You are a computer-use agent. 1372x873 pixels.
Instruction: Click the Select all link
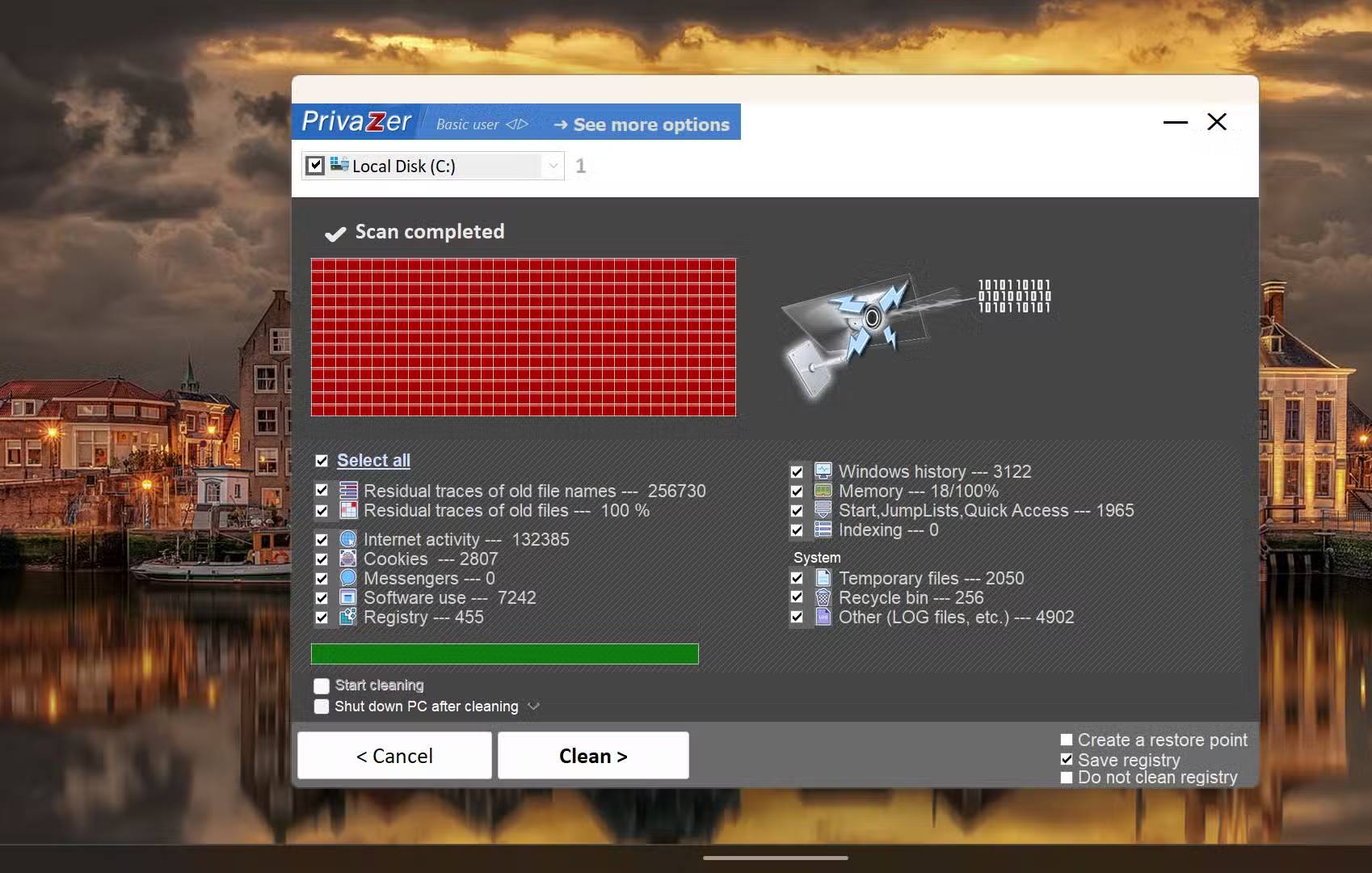click(373, 461)
